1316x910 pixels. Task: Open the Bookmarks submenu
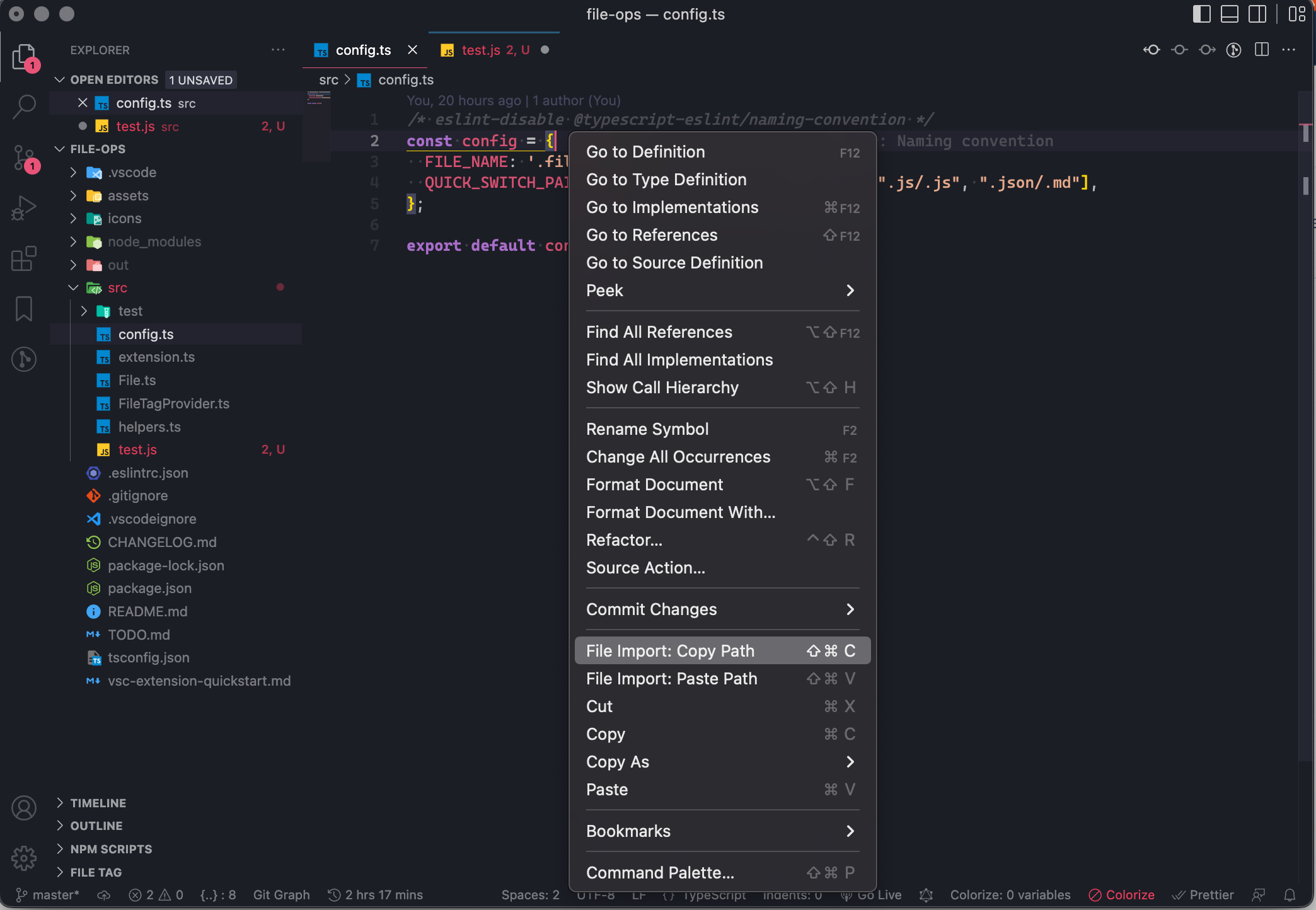722,831
